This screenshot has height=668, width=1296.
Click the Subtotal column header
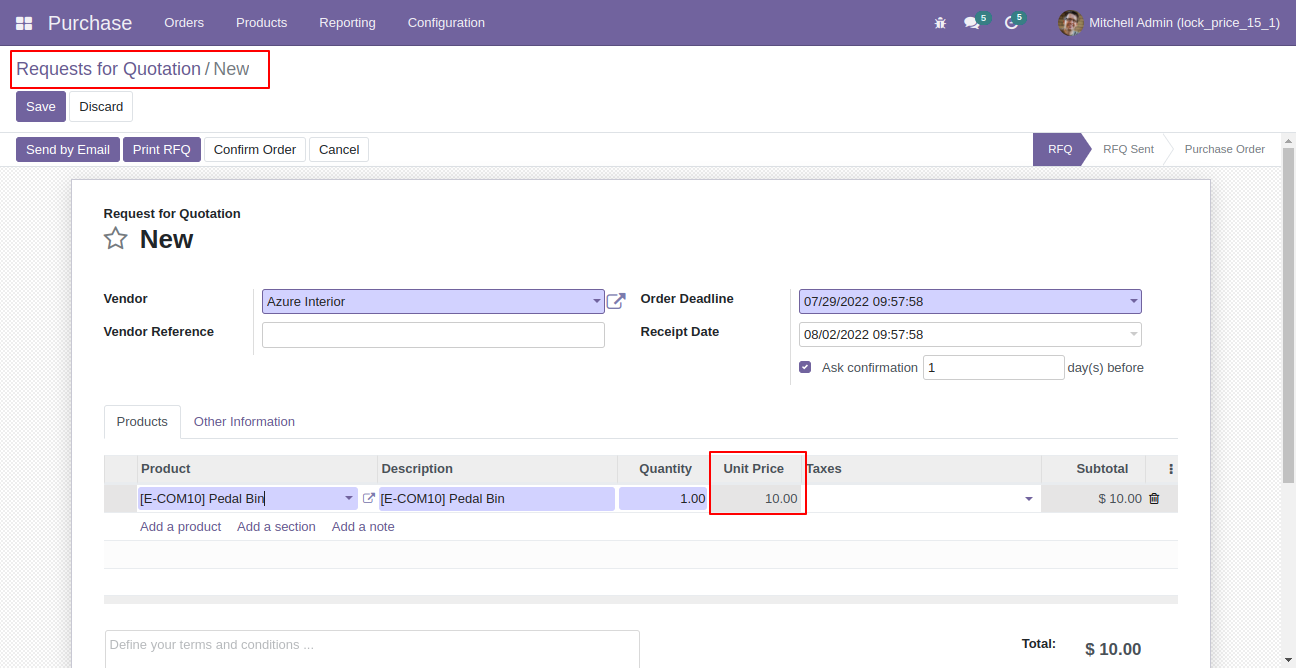[x=1093, y=469]
